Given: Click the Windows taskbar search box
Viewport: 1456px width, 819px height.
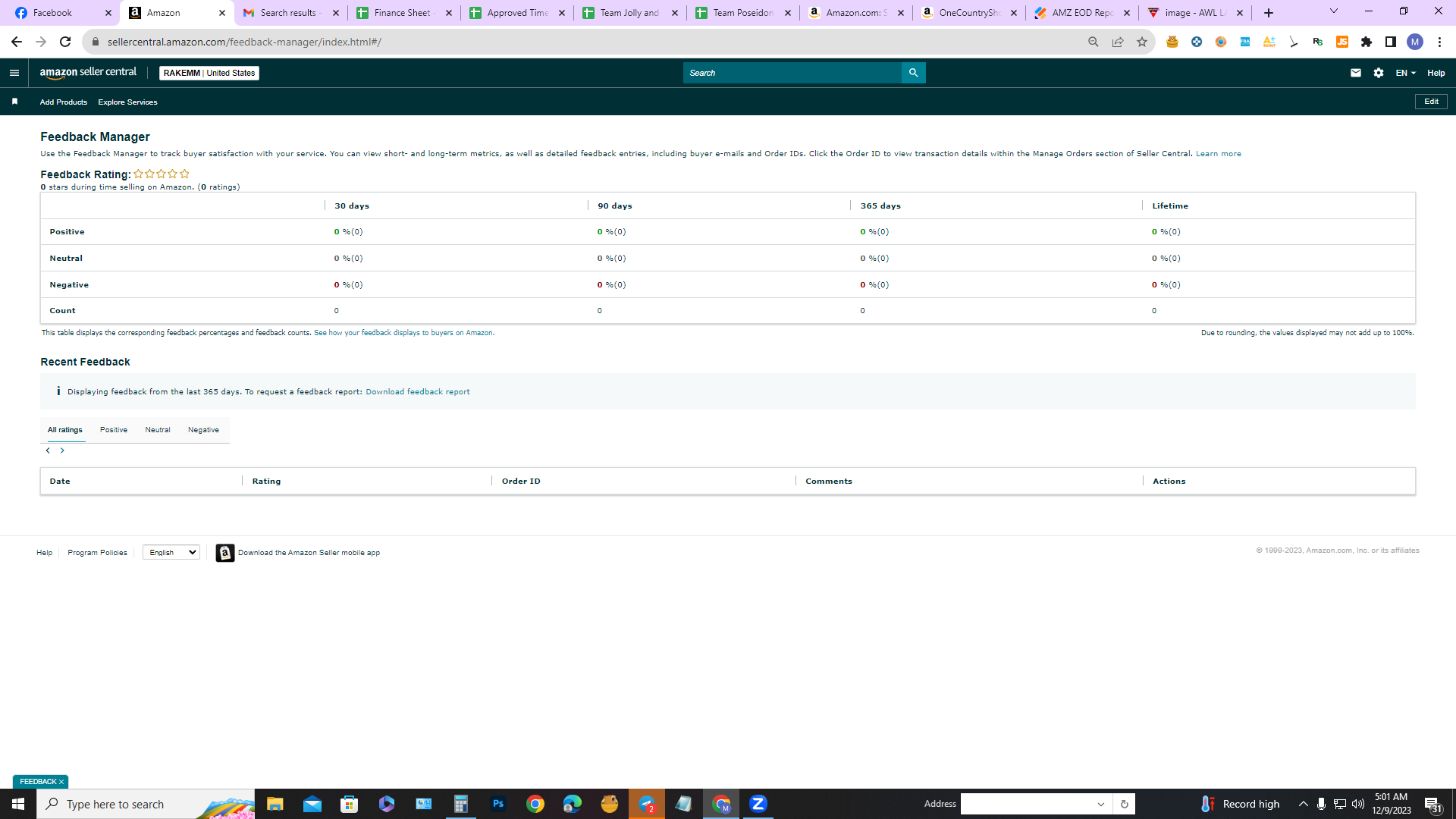Looking at the screenshot, I should [146, 804].
